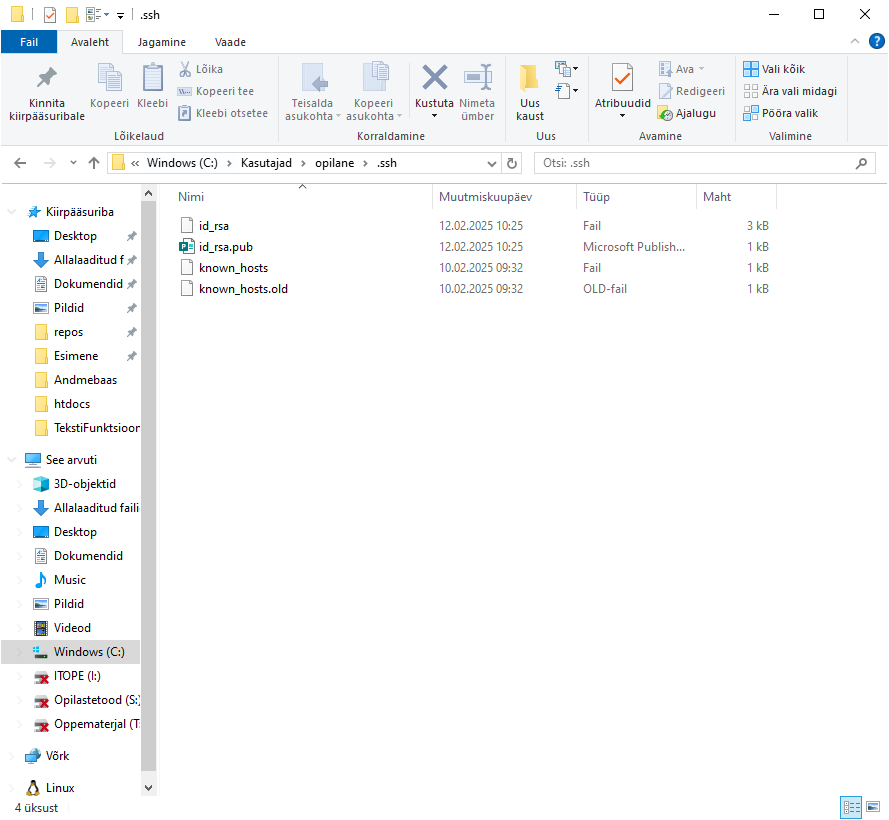Expand address bar history dropdown
The height and width of the screenshot is (820, 889).
[492, 164]
